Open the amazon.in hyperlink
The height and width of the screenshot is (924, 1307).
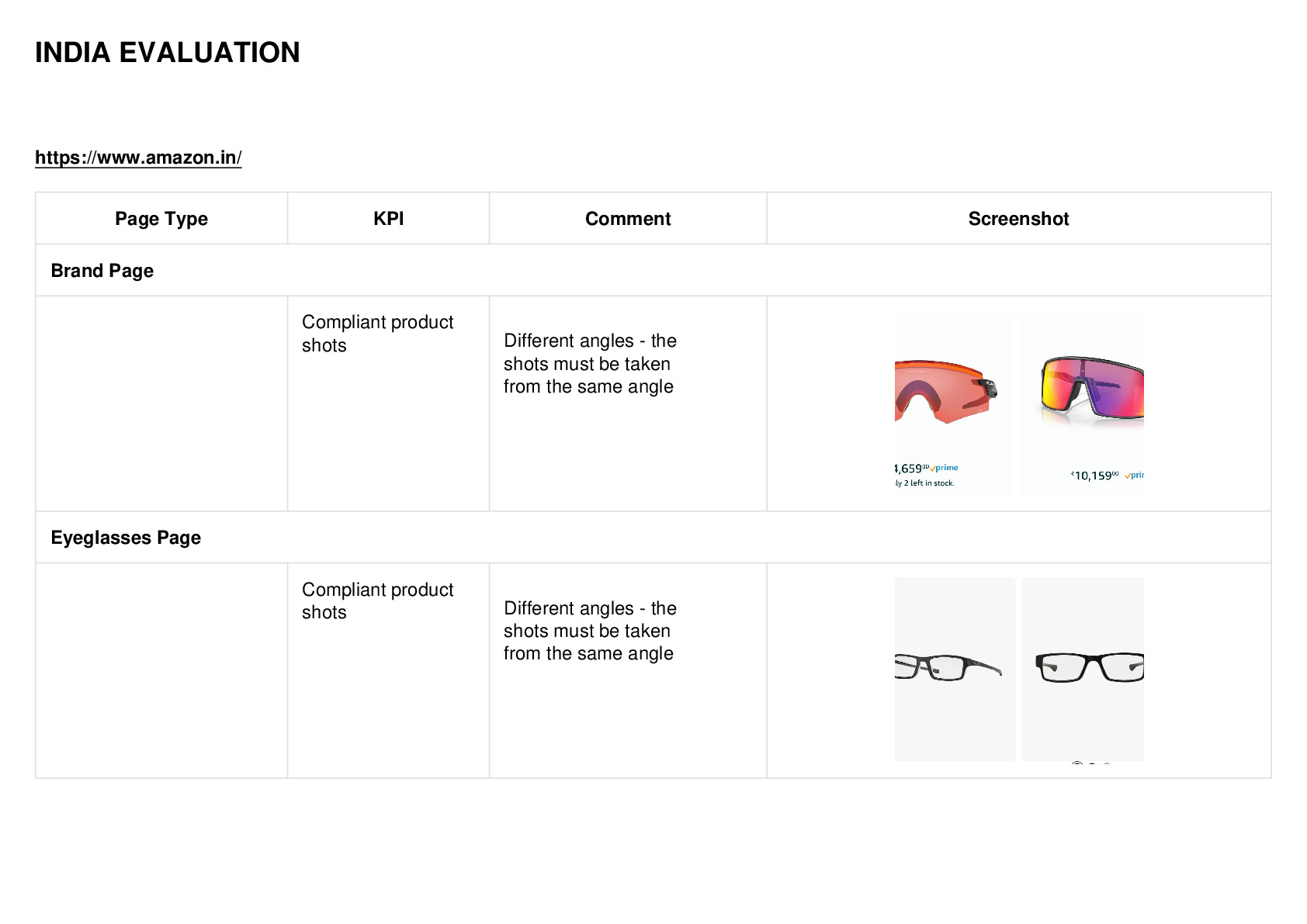point(138,157)
